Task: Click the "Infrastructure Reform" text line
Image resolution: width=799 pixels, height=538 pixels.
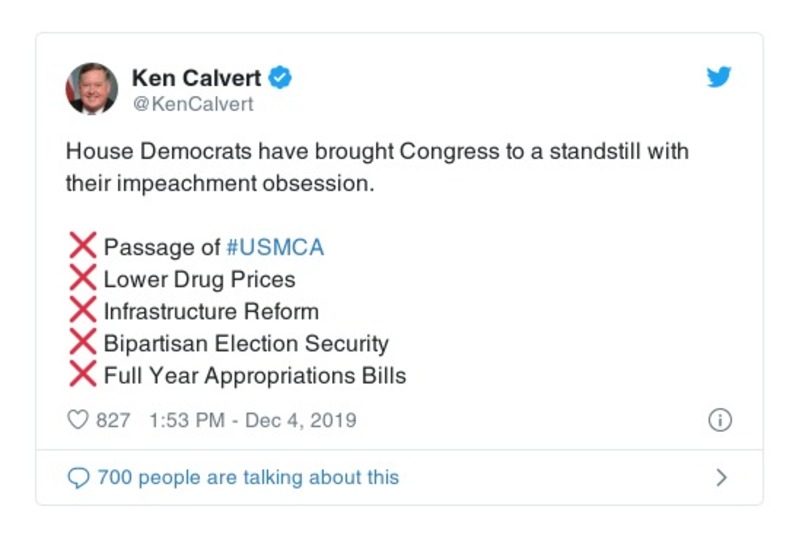Action: click(x=211, y=312)
